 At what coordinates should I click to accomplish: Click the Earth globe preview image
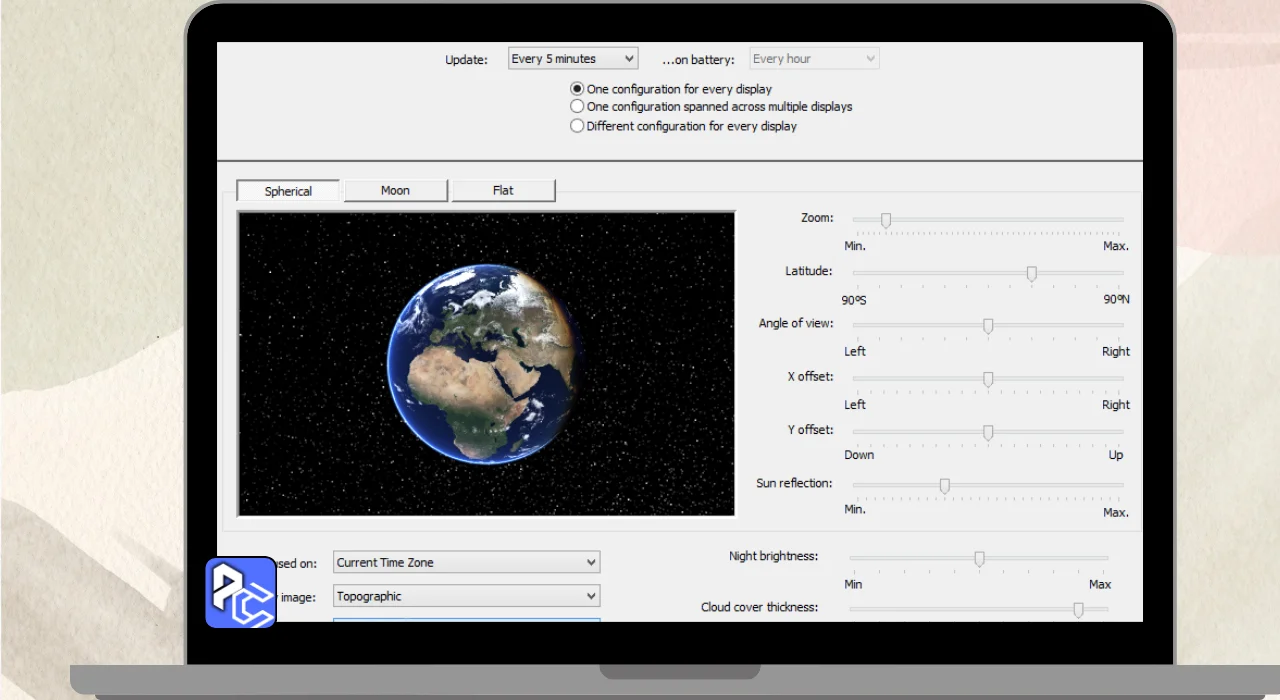tap(482, 364)
